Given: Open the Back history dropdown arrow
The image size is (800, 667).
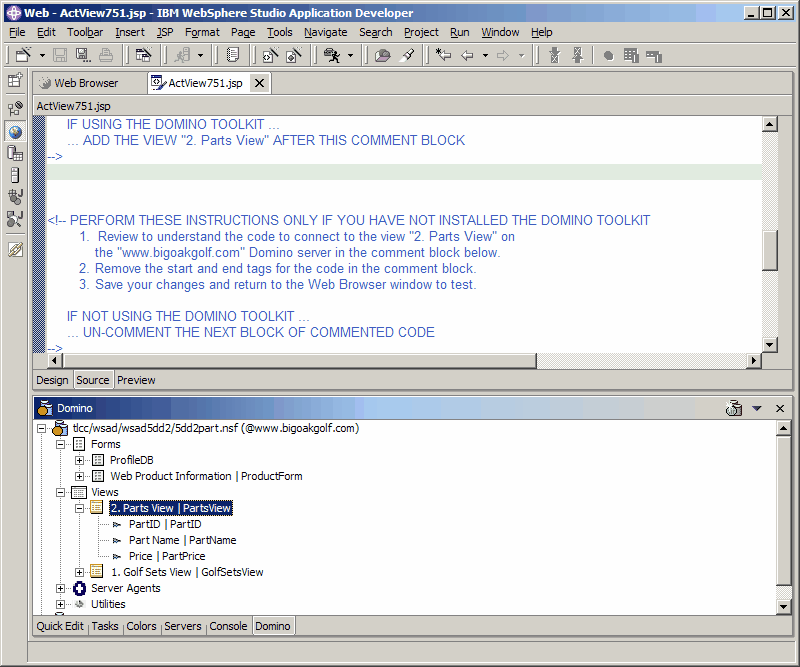Looking at the screenshot, I should pyautogui.click(x=485, y=55).
